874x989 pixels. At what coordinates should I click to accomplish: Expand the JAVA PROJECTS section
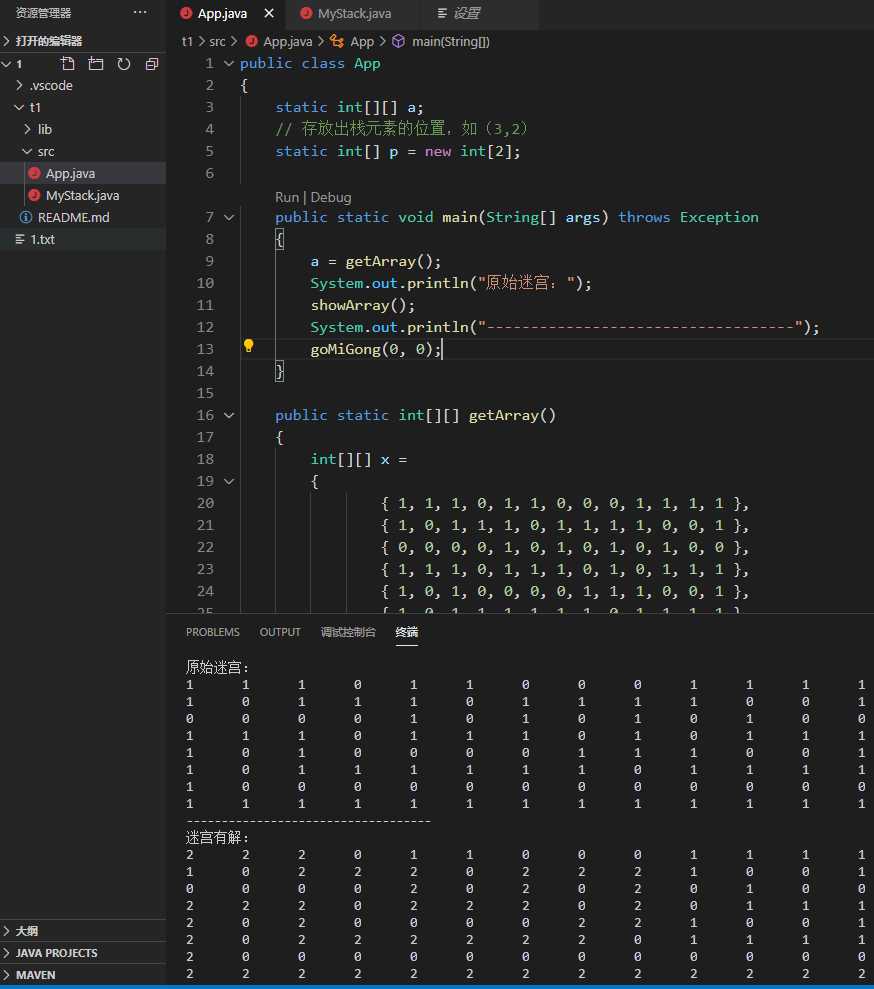6,953
